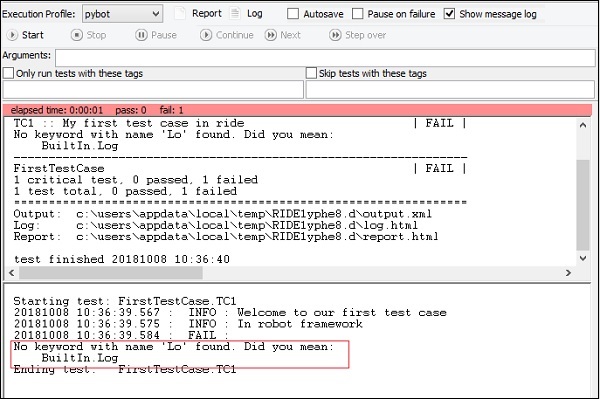The image size is (600, 399).
Task: Click the horizontal scrollbar thumb
Action: point(111,273)
